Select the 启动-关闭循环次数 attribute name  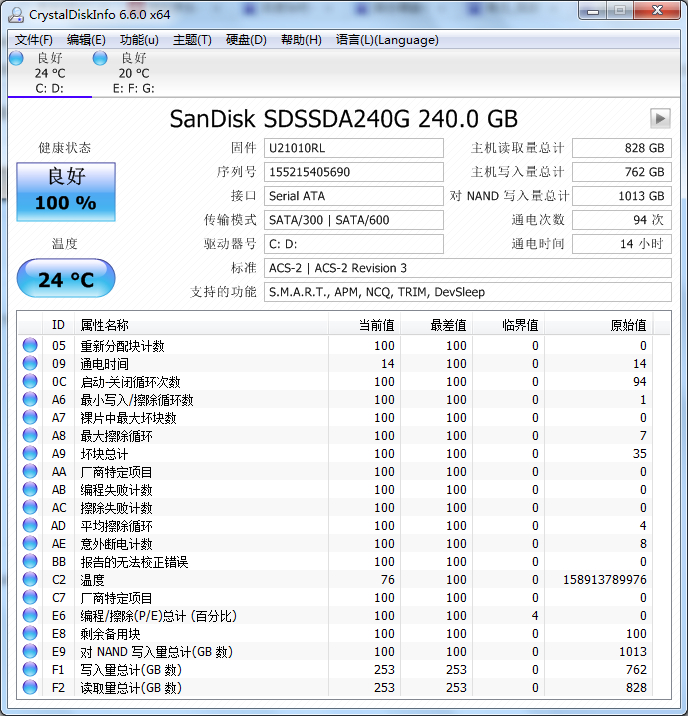131,382
